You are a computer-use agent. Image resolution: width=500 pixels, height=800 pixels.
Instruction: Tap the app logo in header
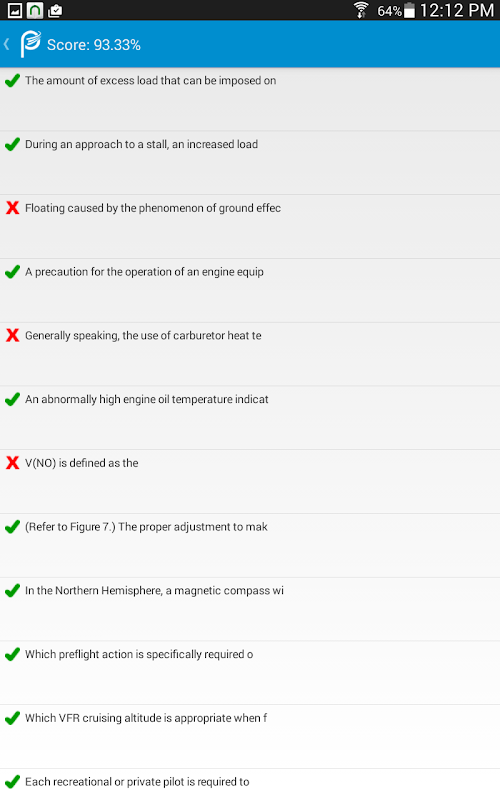point(30,44)
